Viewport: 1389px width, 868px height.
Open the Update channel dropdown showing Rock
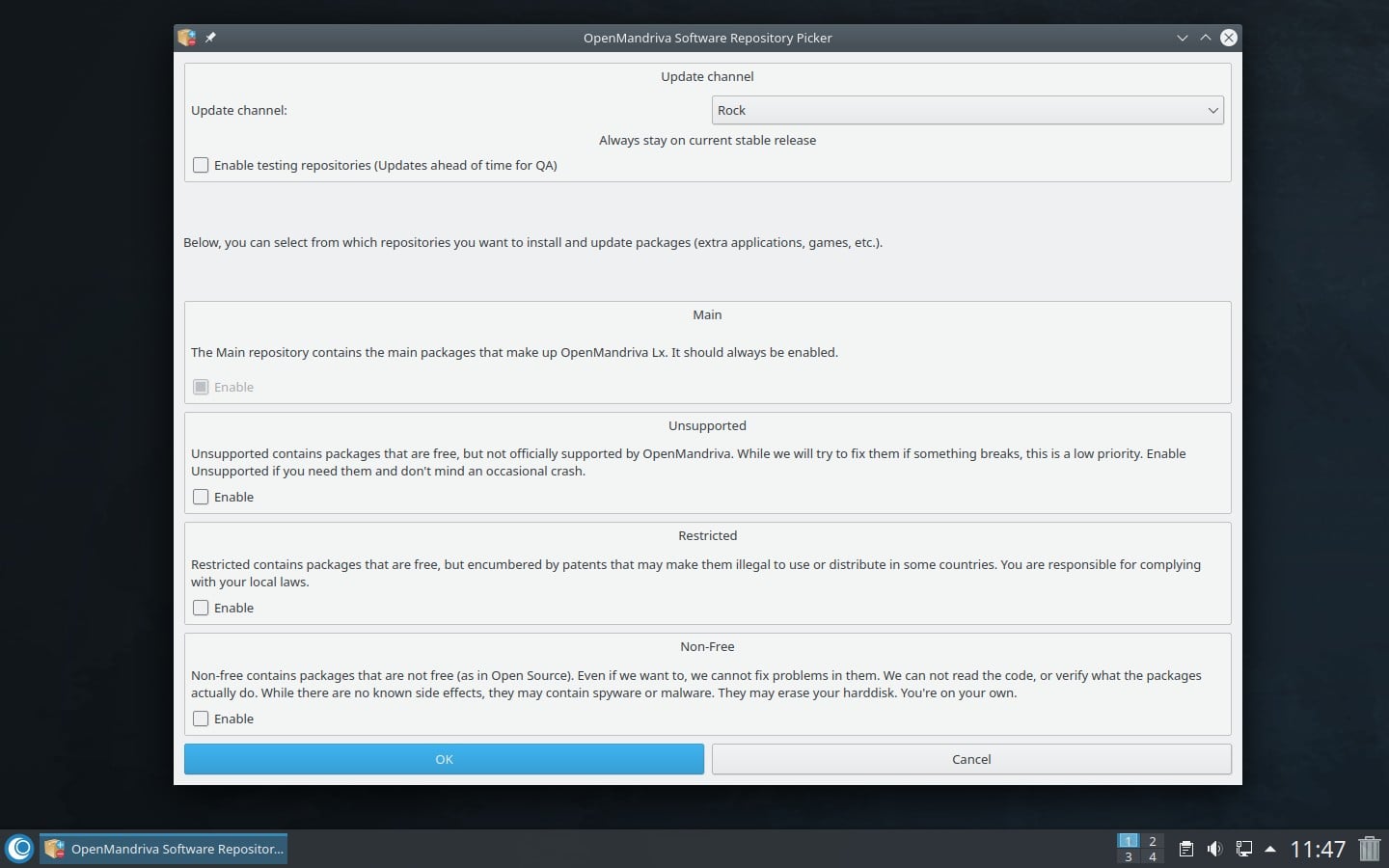click(967, 110)
